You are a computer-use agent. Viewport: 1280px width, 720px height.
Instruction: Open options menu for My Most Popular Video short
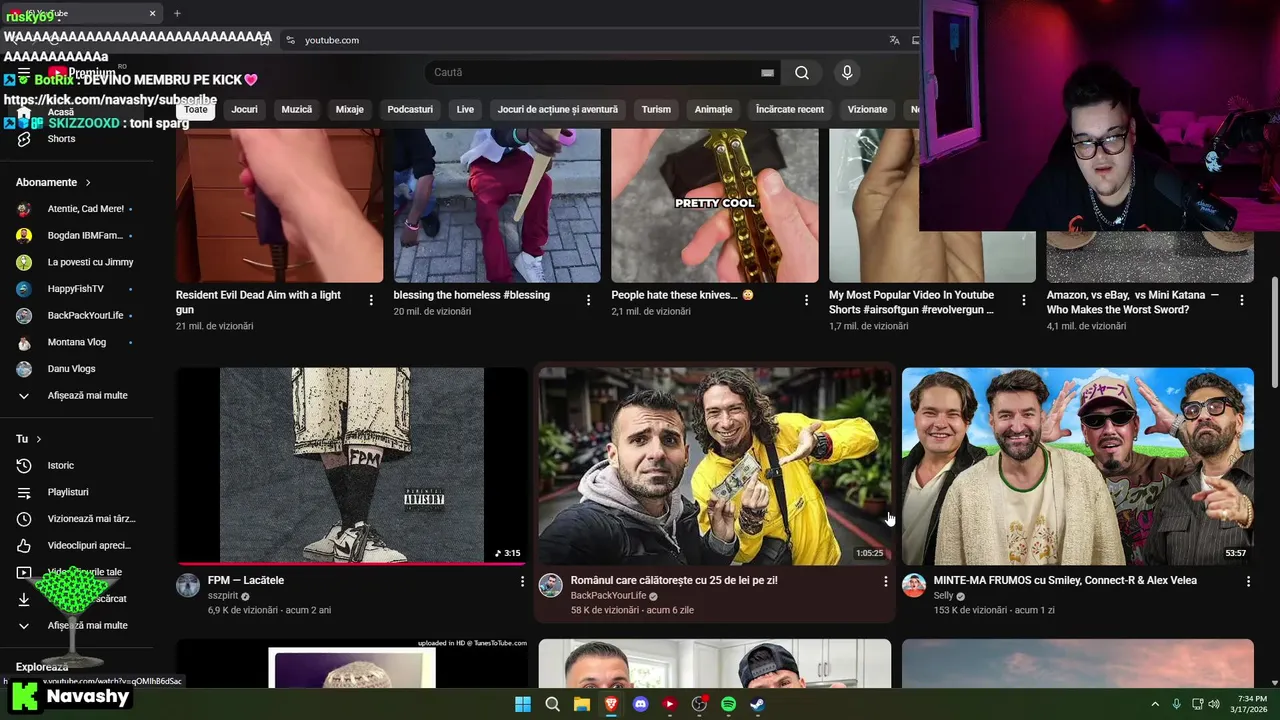(x=1024, y=300)
